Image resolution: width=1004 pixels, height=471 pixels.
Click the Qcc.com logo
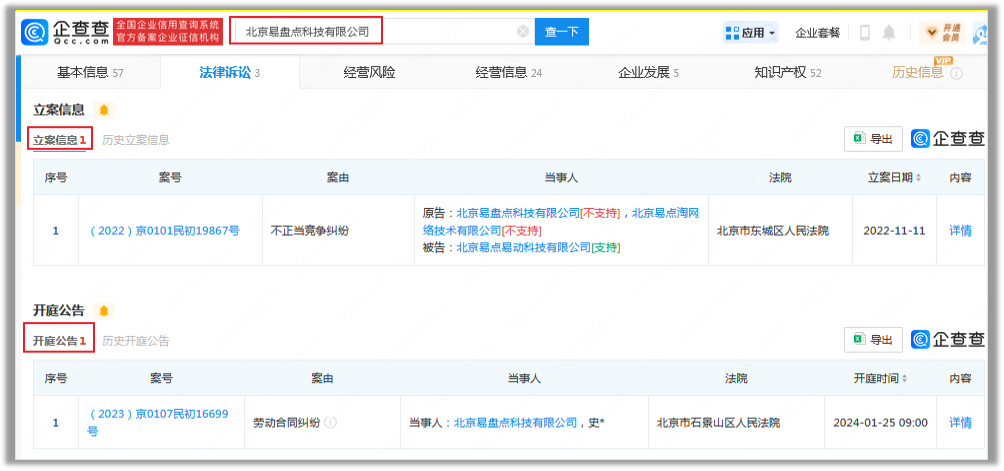[67, 31]
